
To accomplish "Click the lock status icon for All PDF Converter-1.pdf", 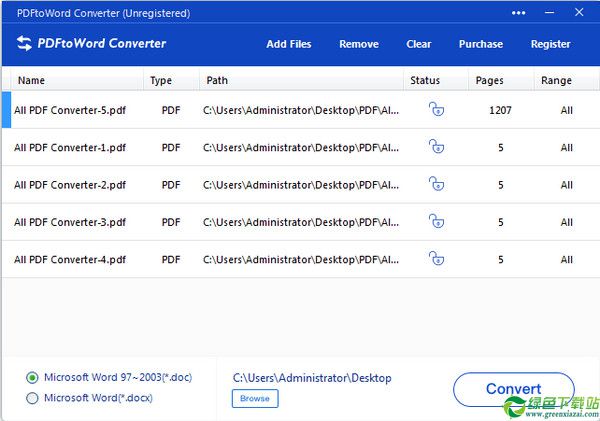I will click(436, 146).
